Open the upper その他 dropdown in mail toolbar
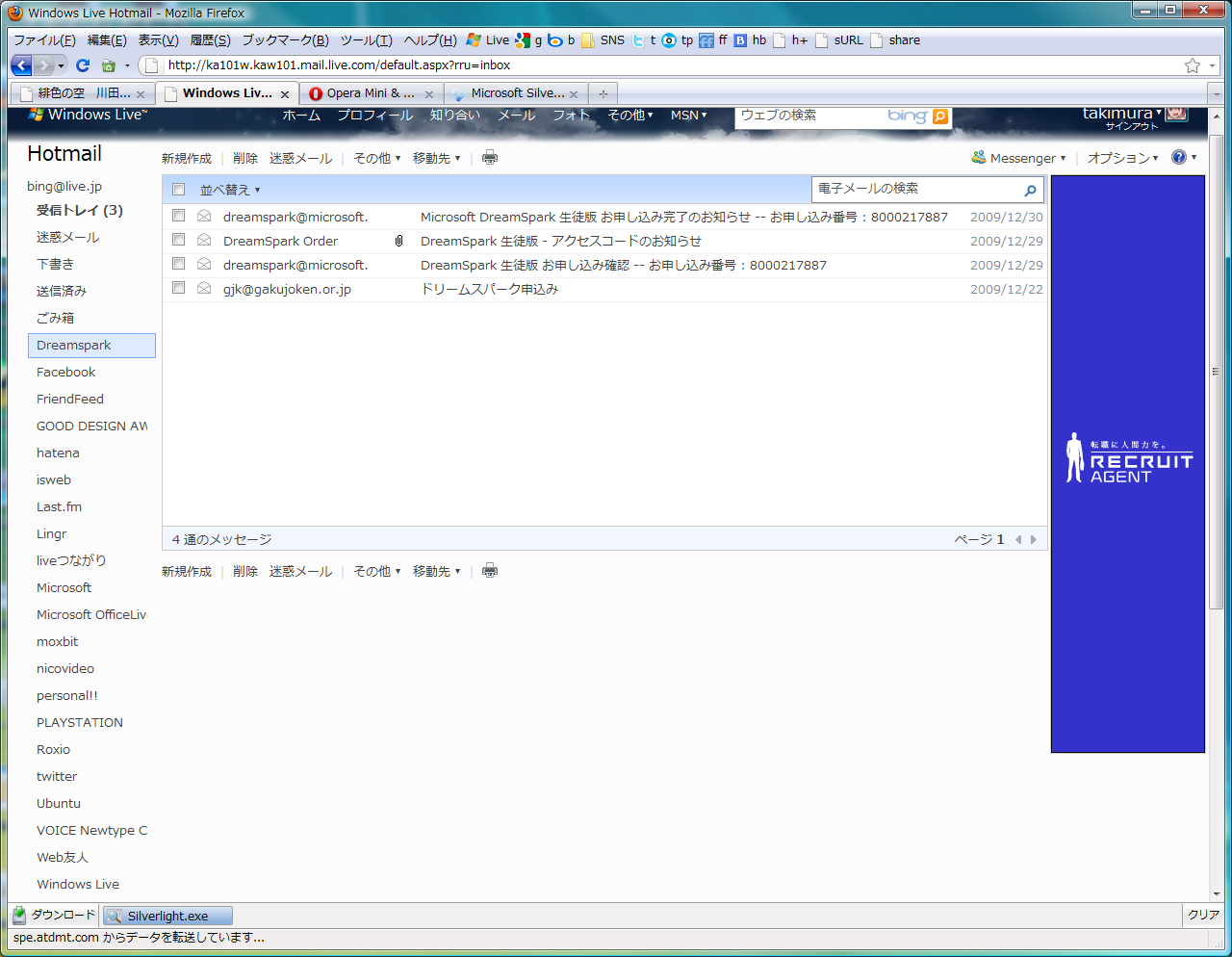The width and height of the screenshot is (1232, 957). tap(376, 158)
